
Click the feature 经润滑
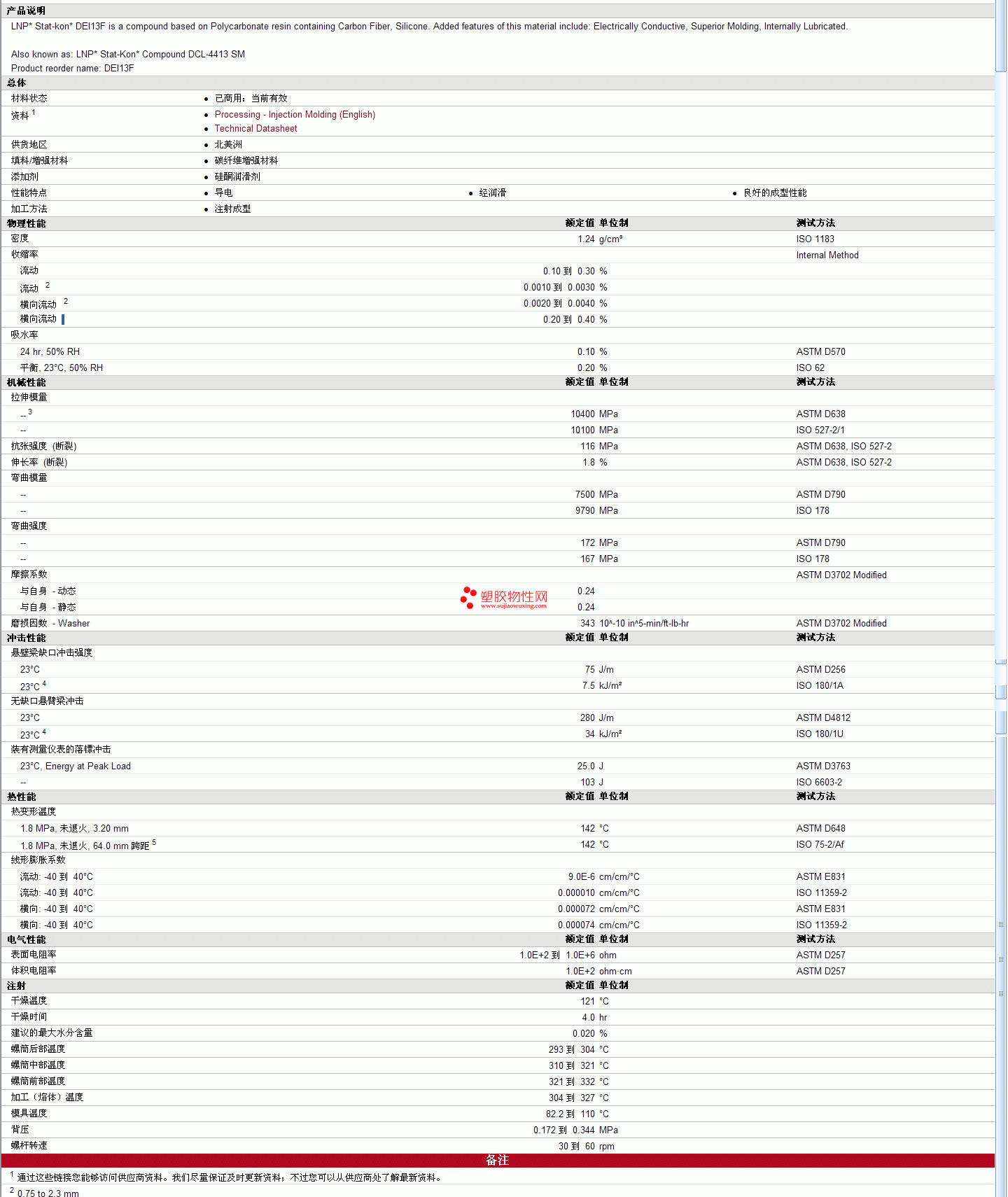point(493,193)
